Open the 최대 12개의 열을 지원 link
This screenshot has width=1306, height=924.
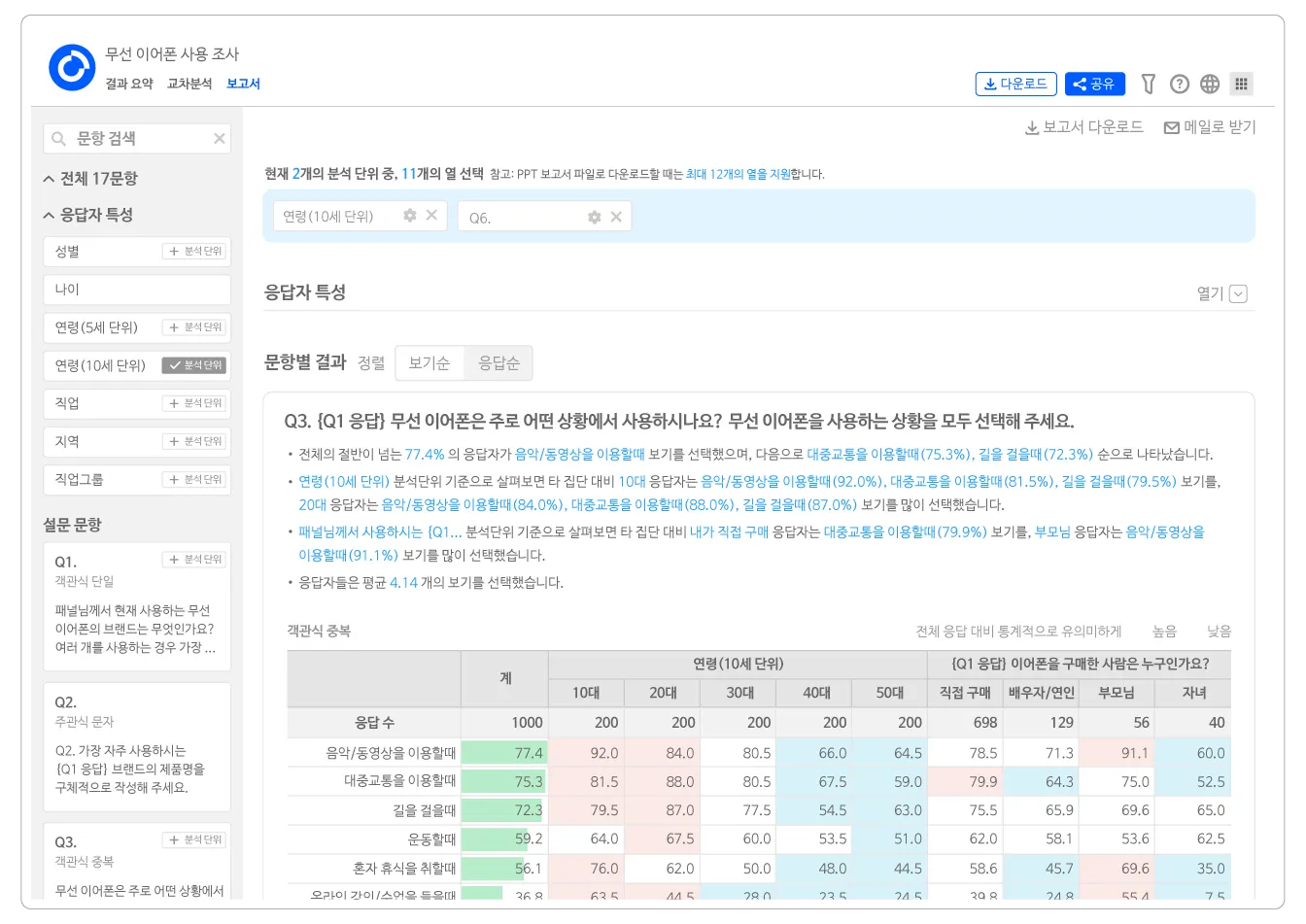click(738, 175)
